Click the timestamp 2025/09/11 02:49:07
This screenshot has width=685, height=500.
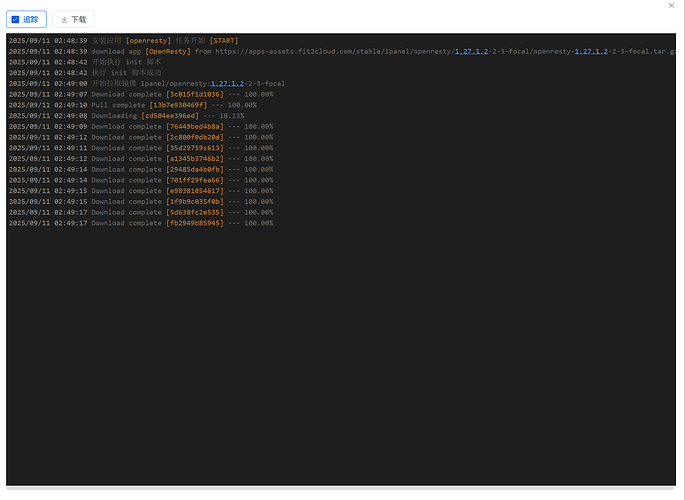(x=48, y=94)
